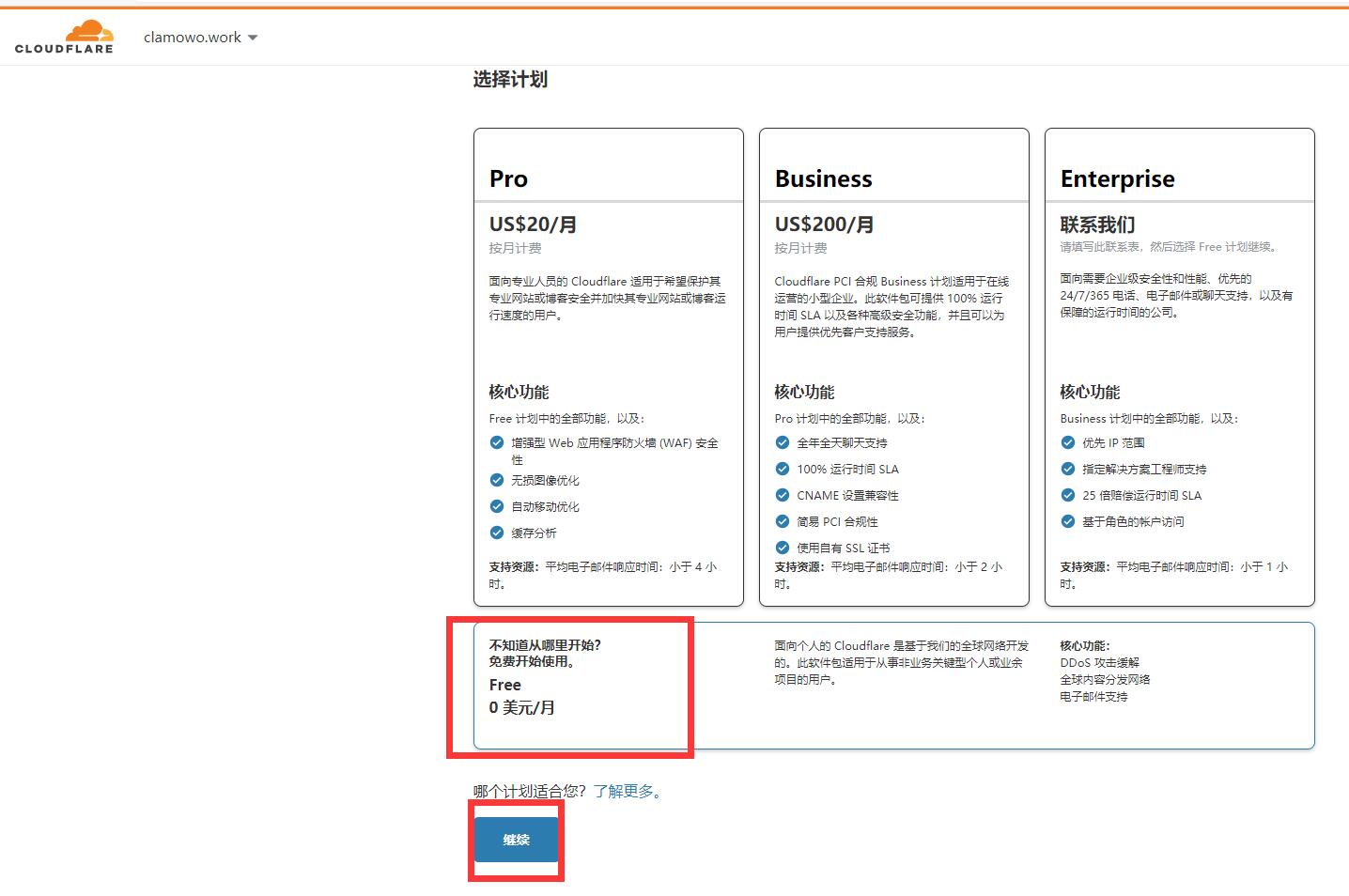1349x896 pixels.
Task: Click the text 全年全天聊天支持
Action: [x=842, y=442]
